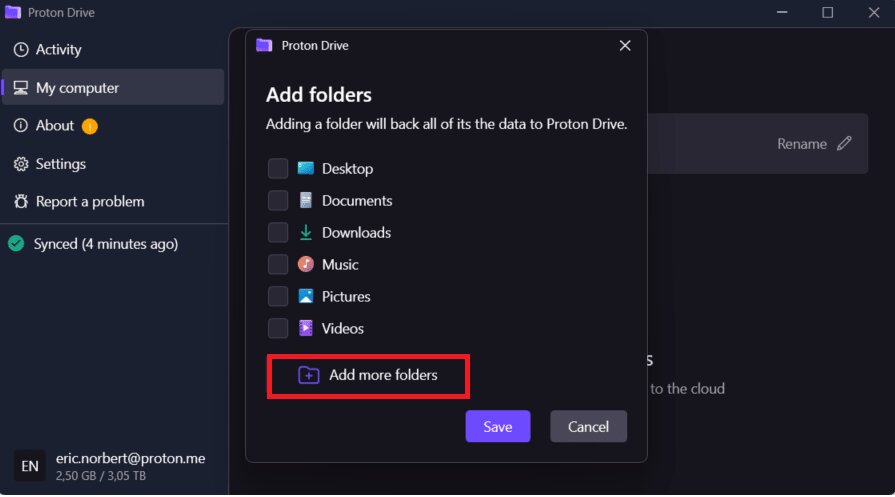This screenshot has height=497, width=895.
Task: Click the Music note icon
Action: coord(306,264)
